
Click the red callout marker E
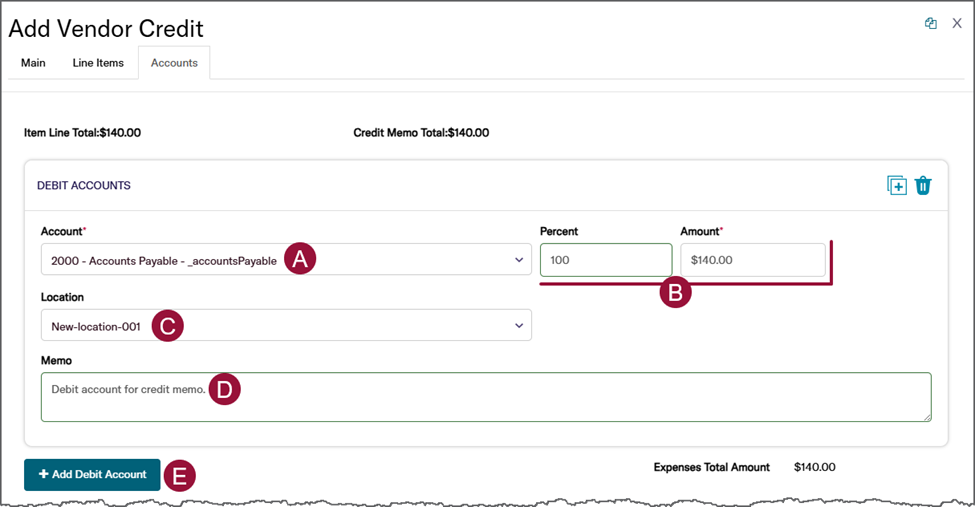pyautogui.click(x=179, y=476)
